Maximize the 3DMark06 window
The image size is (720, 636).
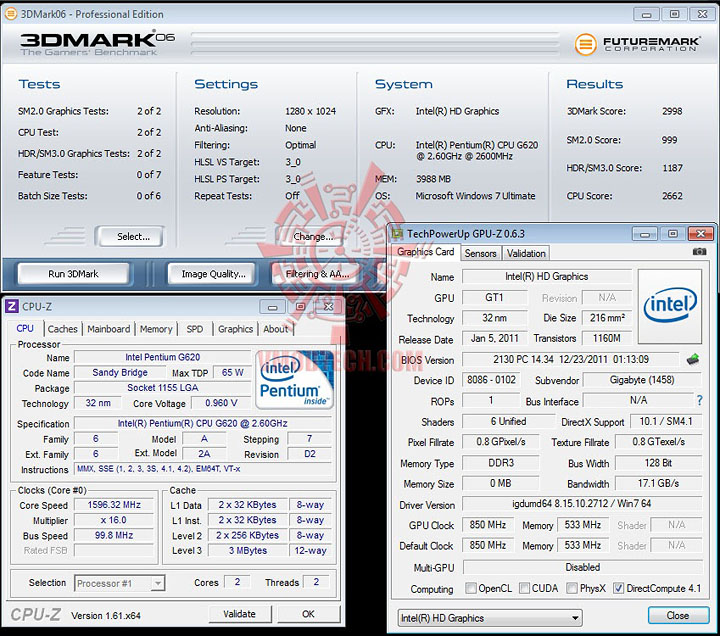674,14
